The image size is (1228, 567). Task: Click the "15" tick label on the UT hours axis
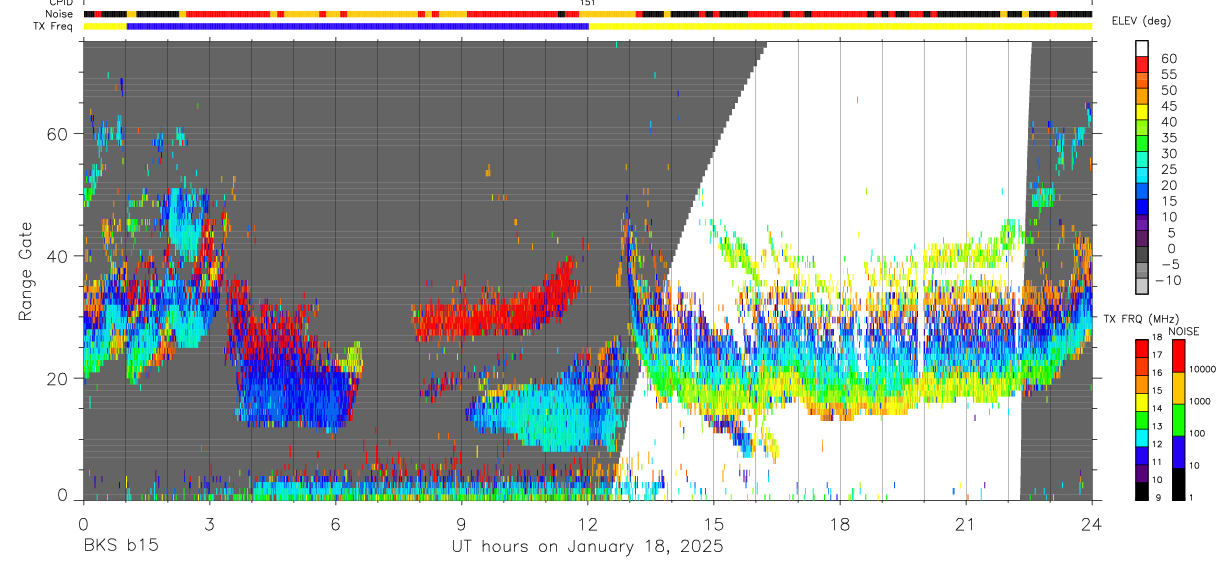click(x=713, y=524)
